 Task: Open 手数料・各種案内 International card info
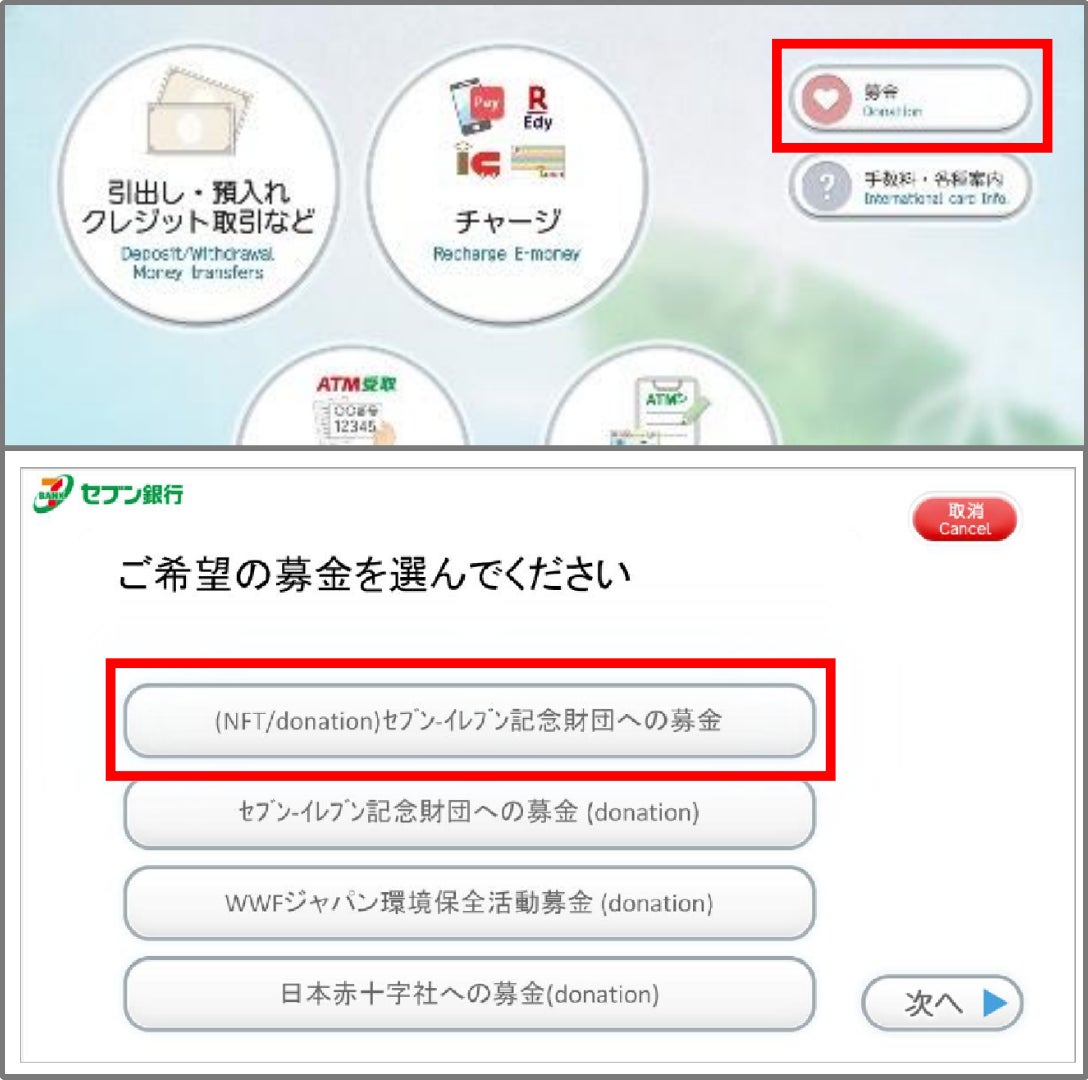(910, 186)
